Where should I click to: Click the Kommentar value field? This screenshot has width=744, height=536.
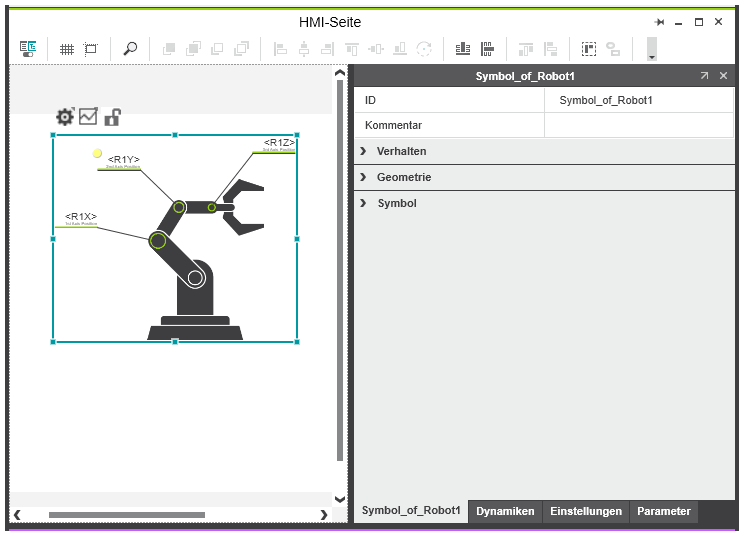[638, 125]
